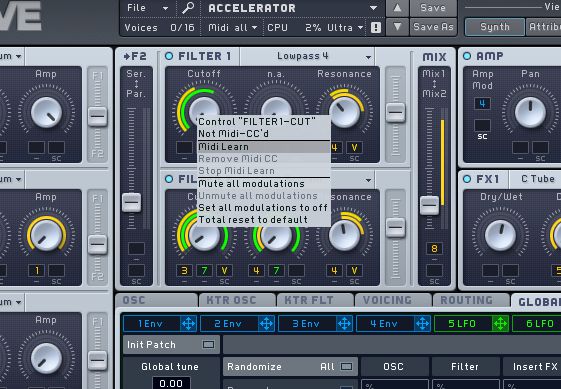Click the green move icon on 5 LFO
Image resolution: width=561 pixels, height=389 pixels.
coord(500,324)
